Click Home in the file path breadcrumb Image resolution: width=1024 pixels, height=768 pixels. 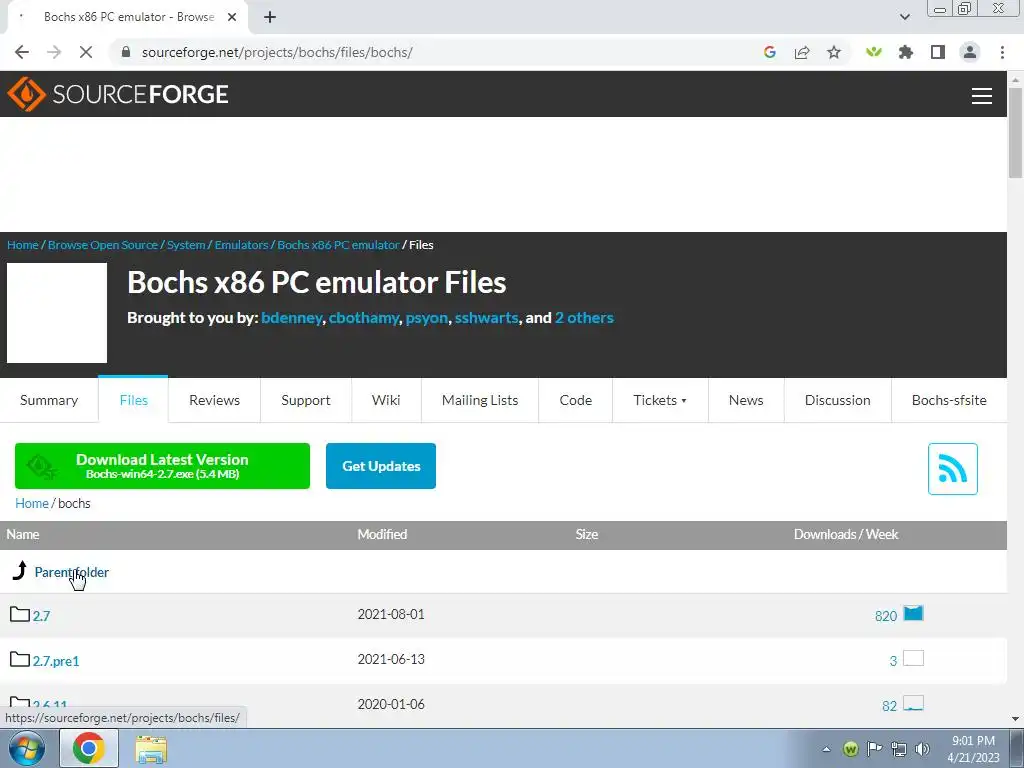31,503
